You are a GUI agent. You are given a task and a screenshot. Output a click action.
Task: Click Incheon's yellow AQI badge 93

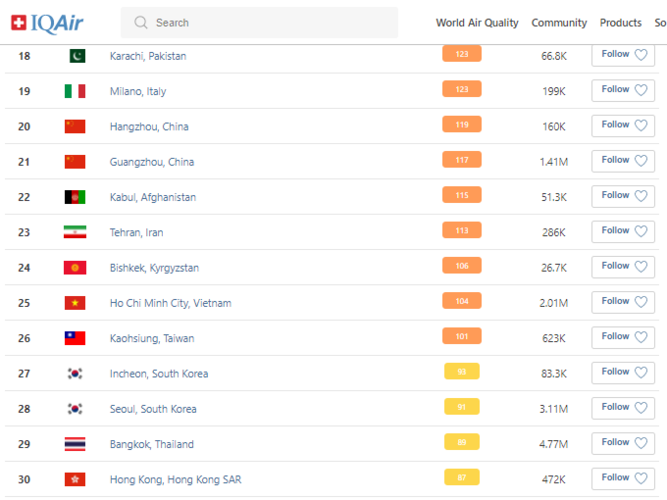pyautogui.click(x=461, y=372)
